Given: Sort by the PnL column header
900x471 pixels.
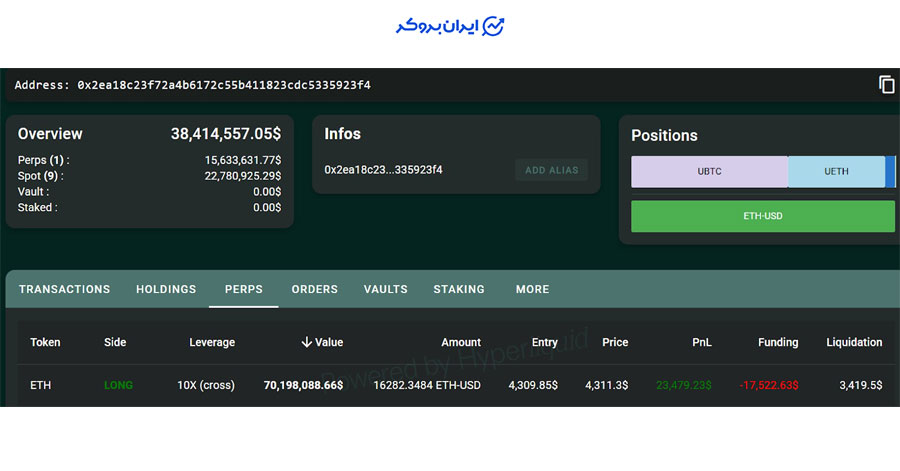Looking at the screenshot, I should tap(701, 342).
